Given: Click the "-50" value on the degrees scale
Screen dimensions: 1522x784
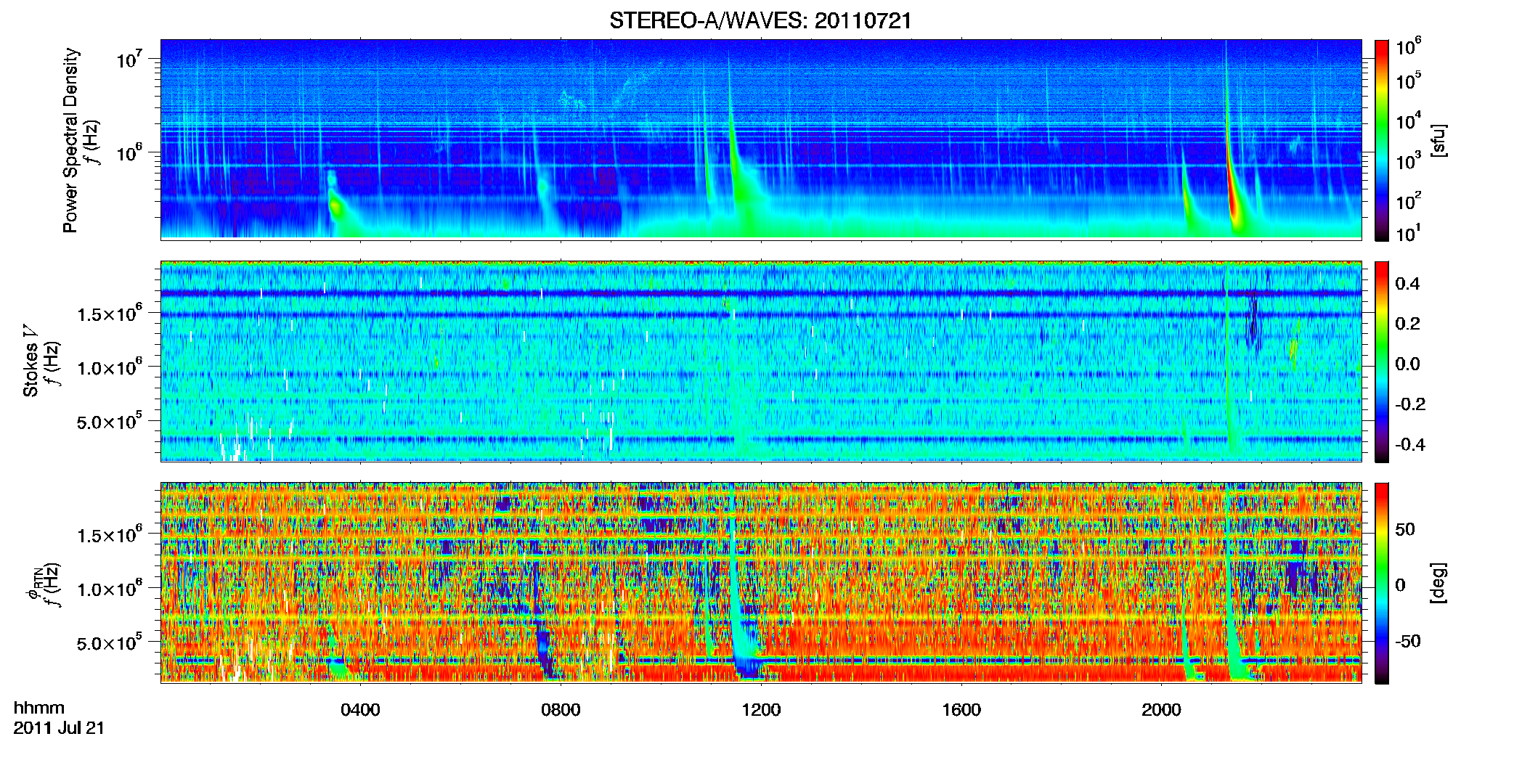Looking at the screenshot, I should pyautogui.click(x=1407, y=642).
